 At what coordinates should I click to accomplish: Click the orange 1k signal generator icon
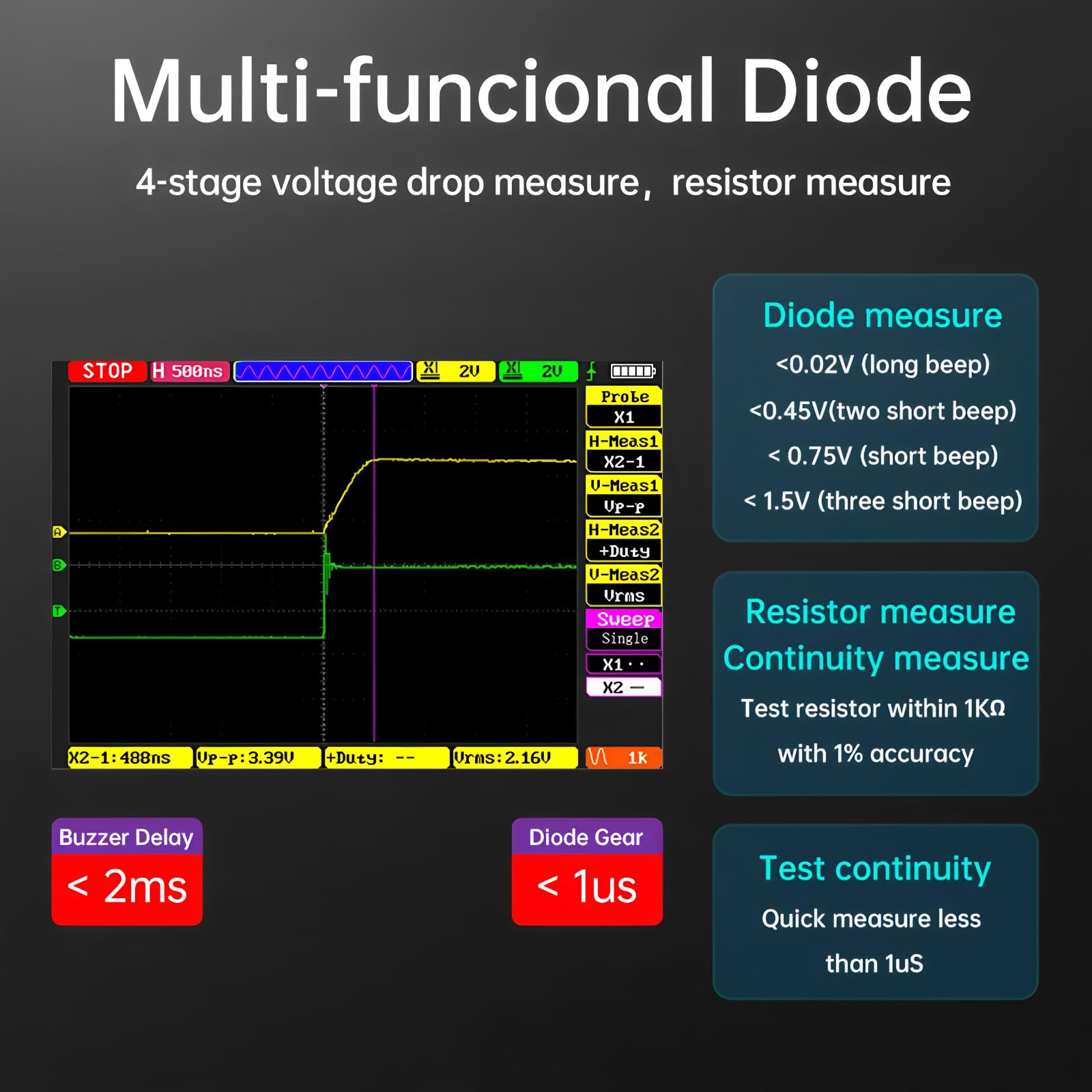[x=624, y=758]
